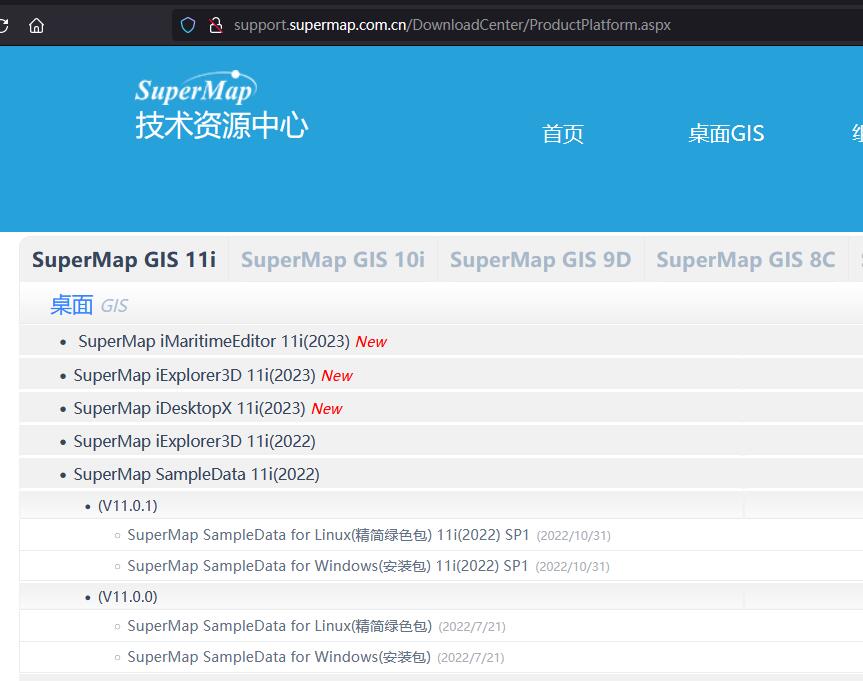Click the red New label beside iMaritimeEditor
Image resolution: width=863 pixels, height=681 pixels.
tap(372, 342)
